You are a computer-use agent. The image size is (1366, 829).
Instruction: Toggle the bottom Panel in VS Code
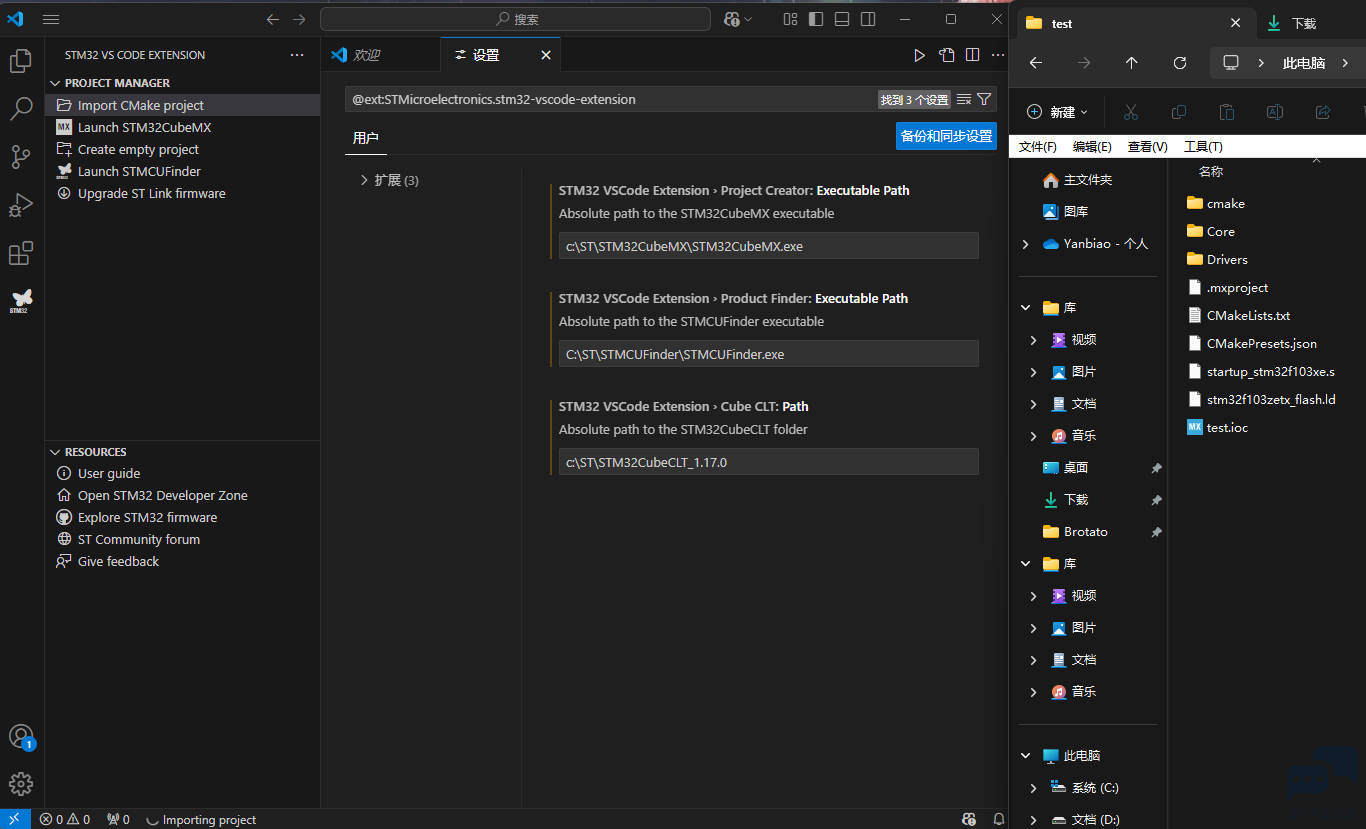842,19
